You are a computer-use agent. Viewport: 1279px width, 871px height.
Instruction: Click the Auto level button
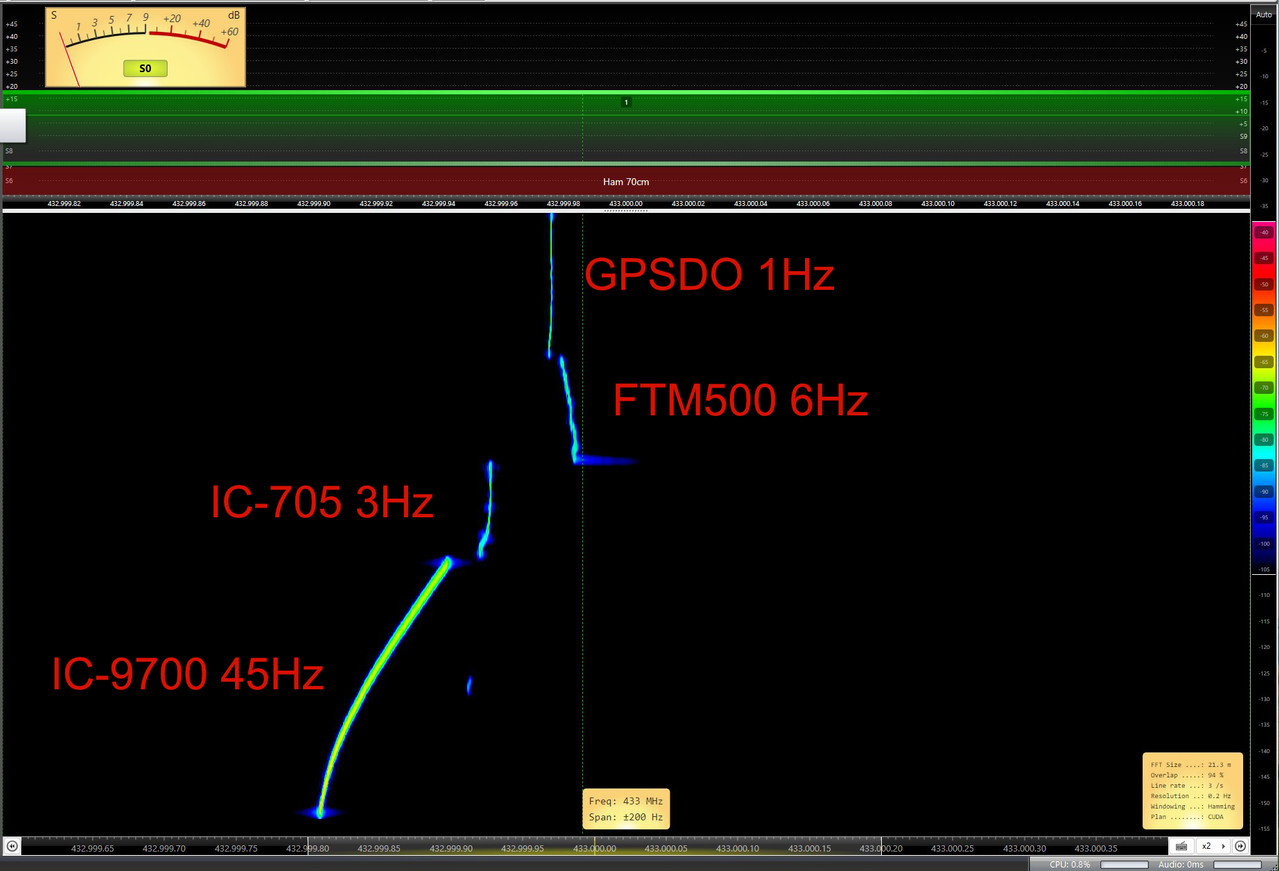1265,15
